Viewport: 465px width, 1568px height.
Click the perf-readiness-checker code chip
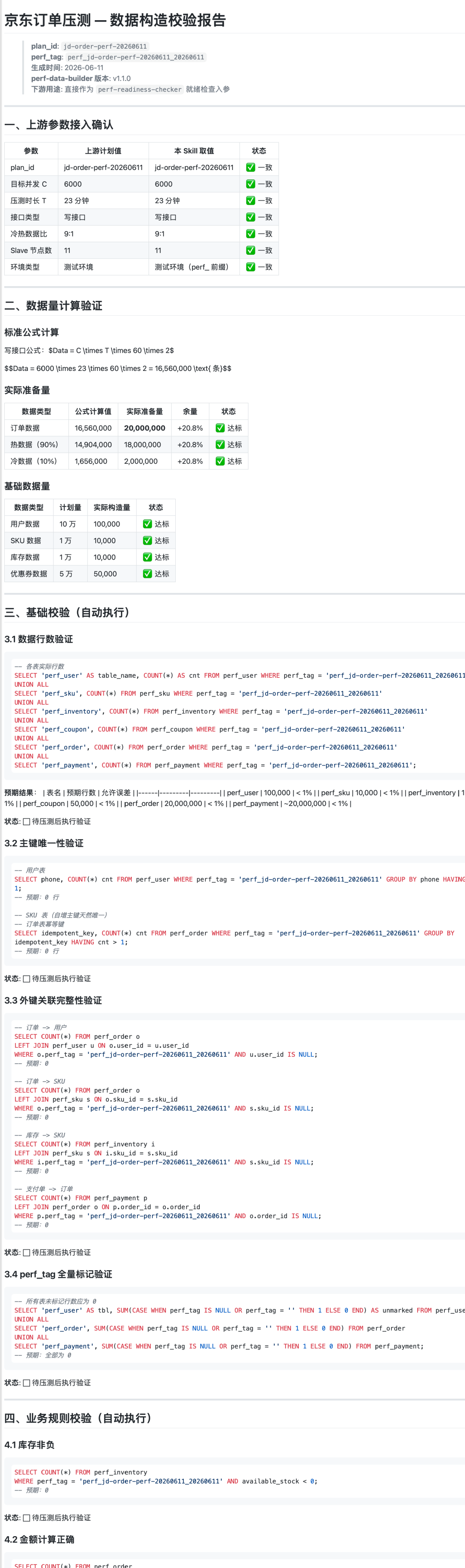(x=139, y=90)
